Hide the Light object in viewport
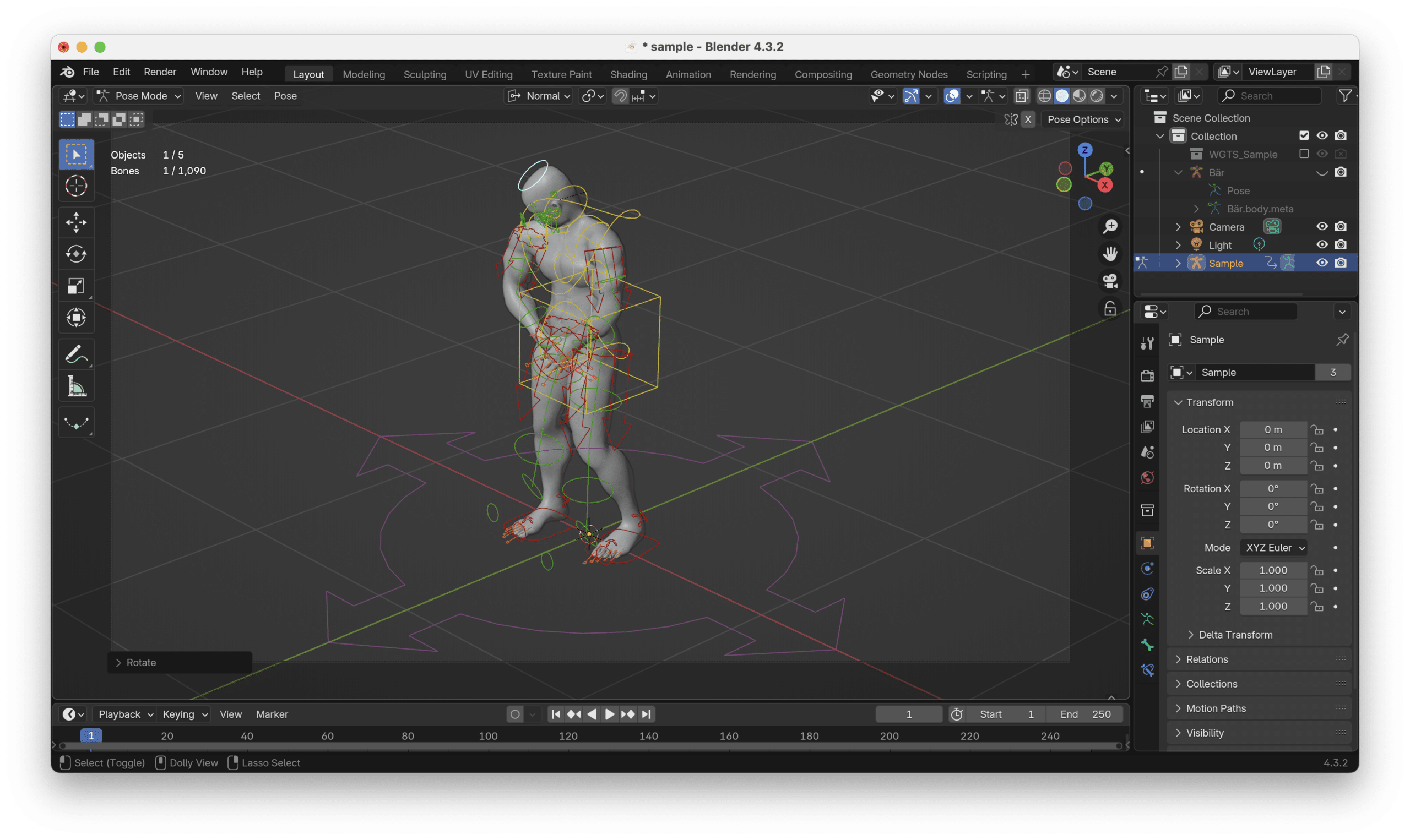The width and height of the screenshot is (1410, 840). (1322, 245)
